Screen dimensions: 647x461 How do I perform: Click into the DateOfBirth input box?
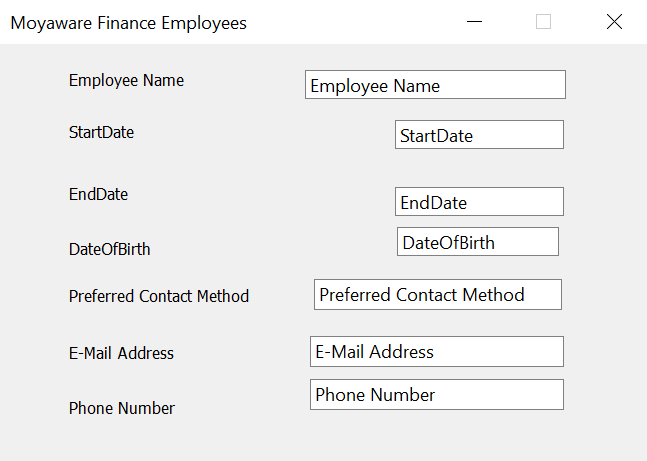tap(477, 242)
